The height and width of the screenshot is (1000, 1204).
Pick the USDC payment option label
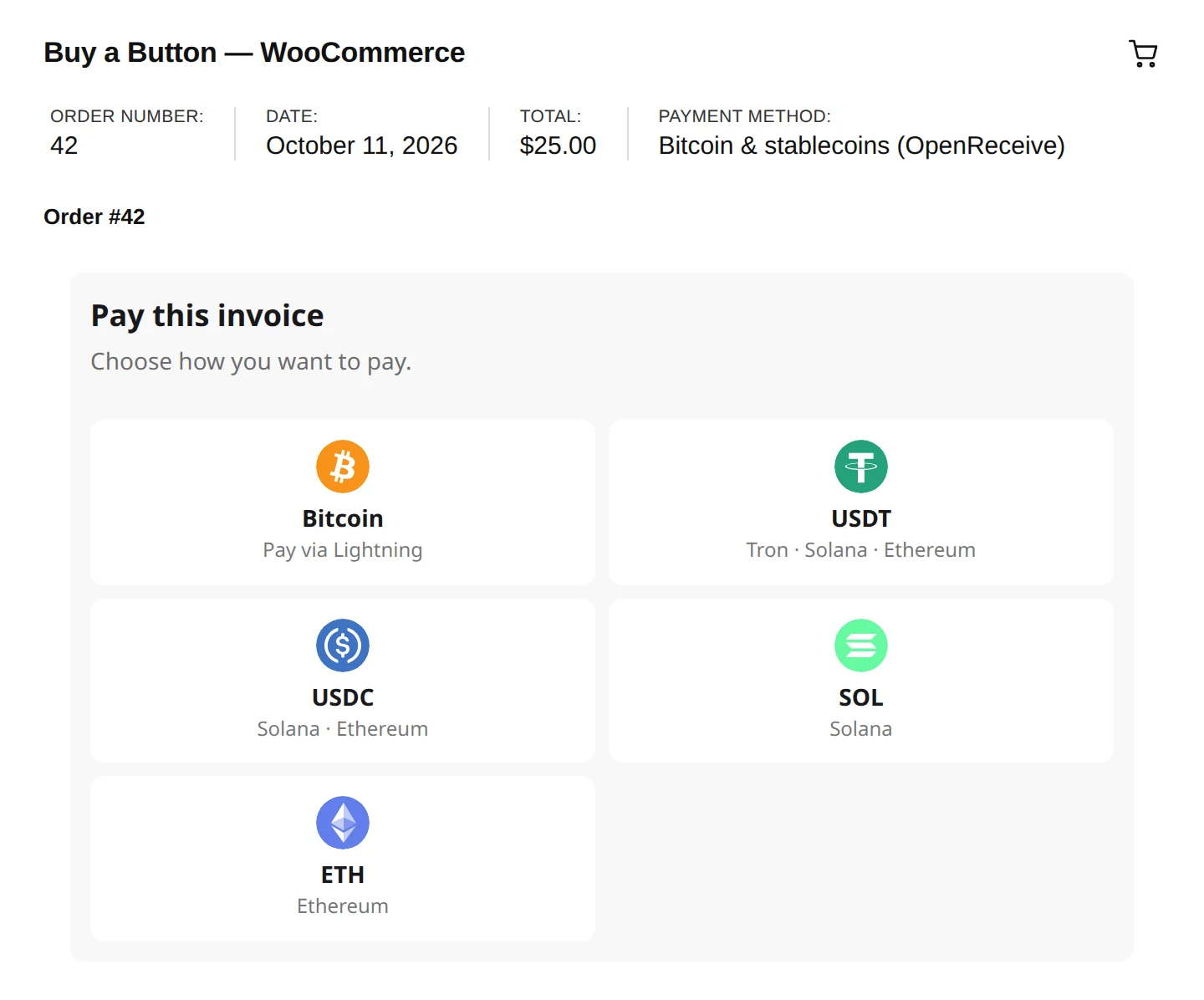click(x=343, y=697)
